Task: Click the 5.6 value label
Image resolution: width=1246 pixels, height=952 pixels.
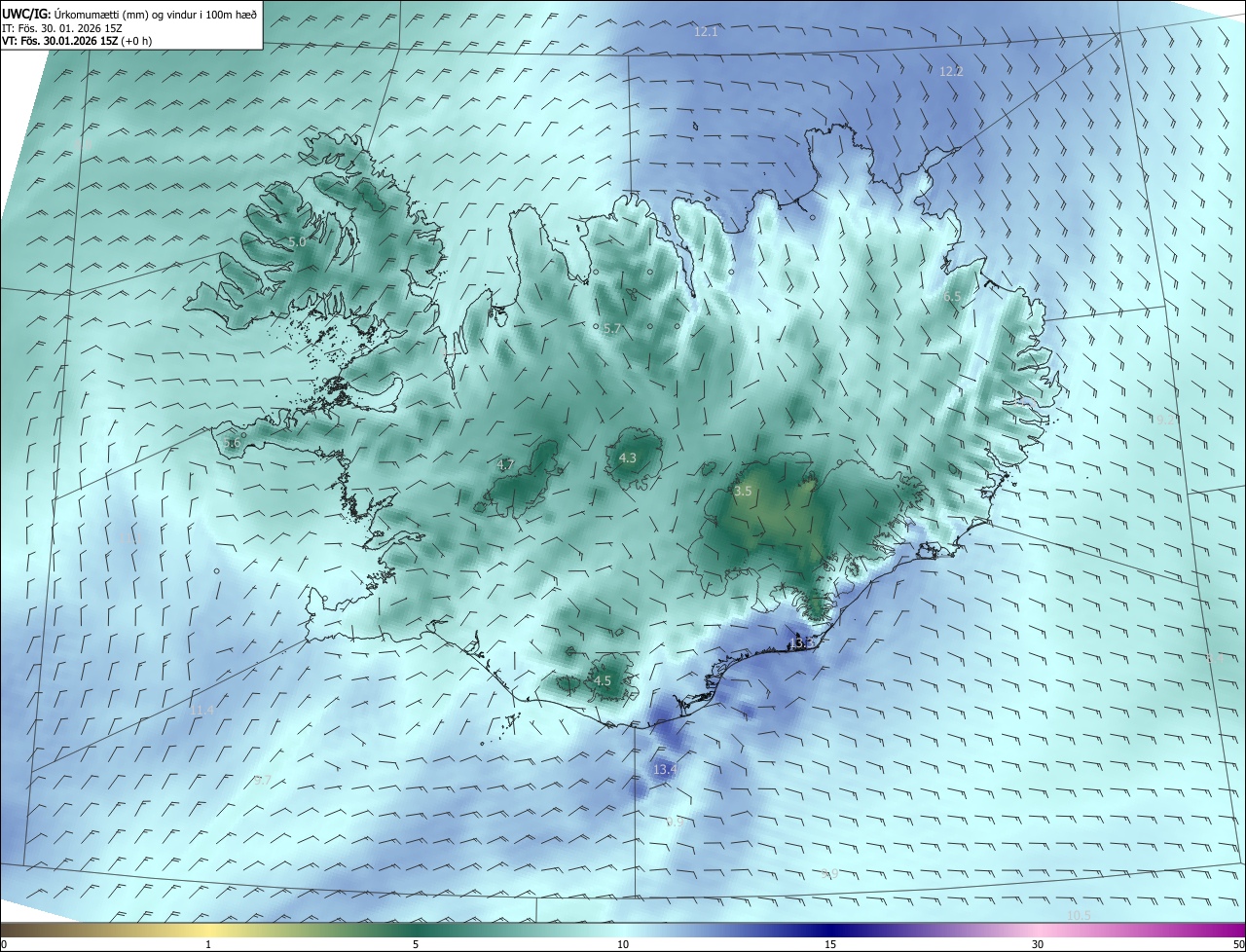Action: click(x=232, y=443)
